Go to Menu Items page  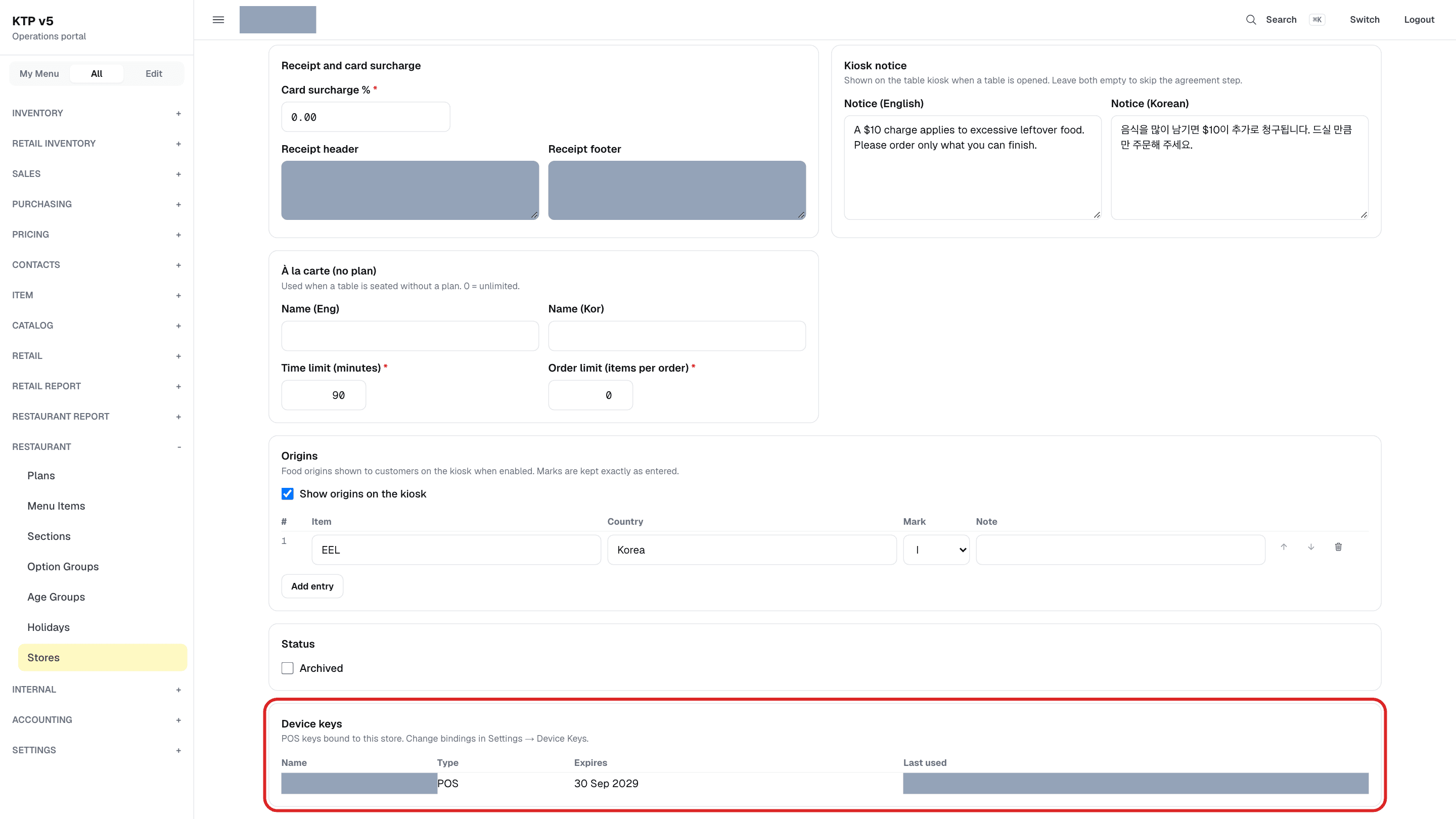click(102, 506)
